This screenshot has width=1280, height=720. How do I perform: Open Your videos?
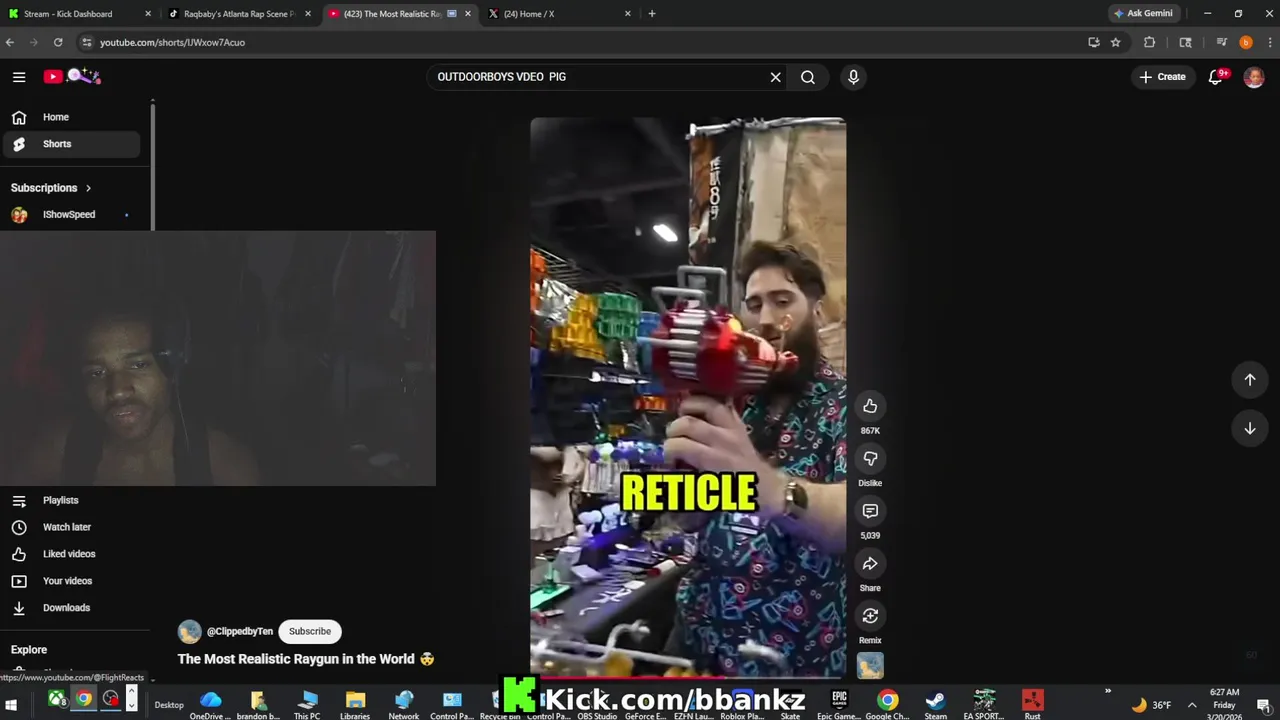tap(70, 581)
